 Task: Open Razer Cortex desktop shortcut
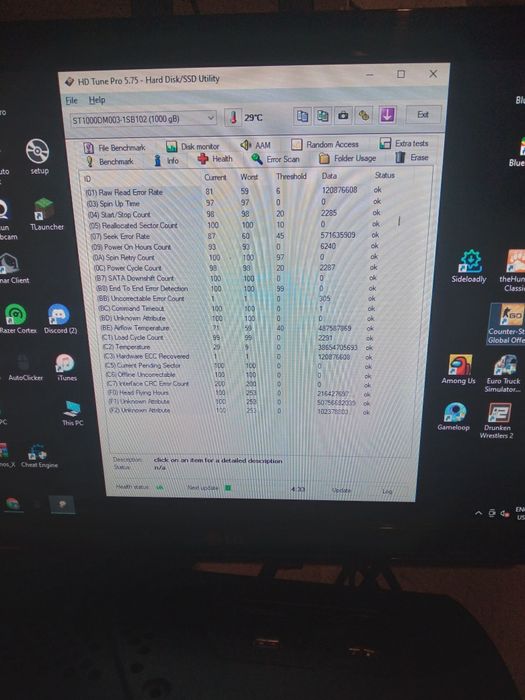17,319
